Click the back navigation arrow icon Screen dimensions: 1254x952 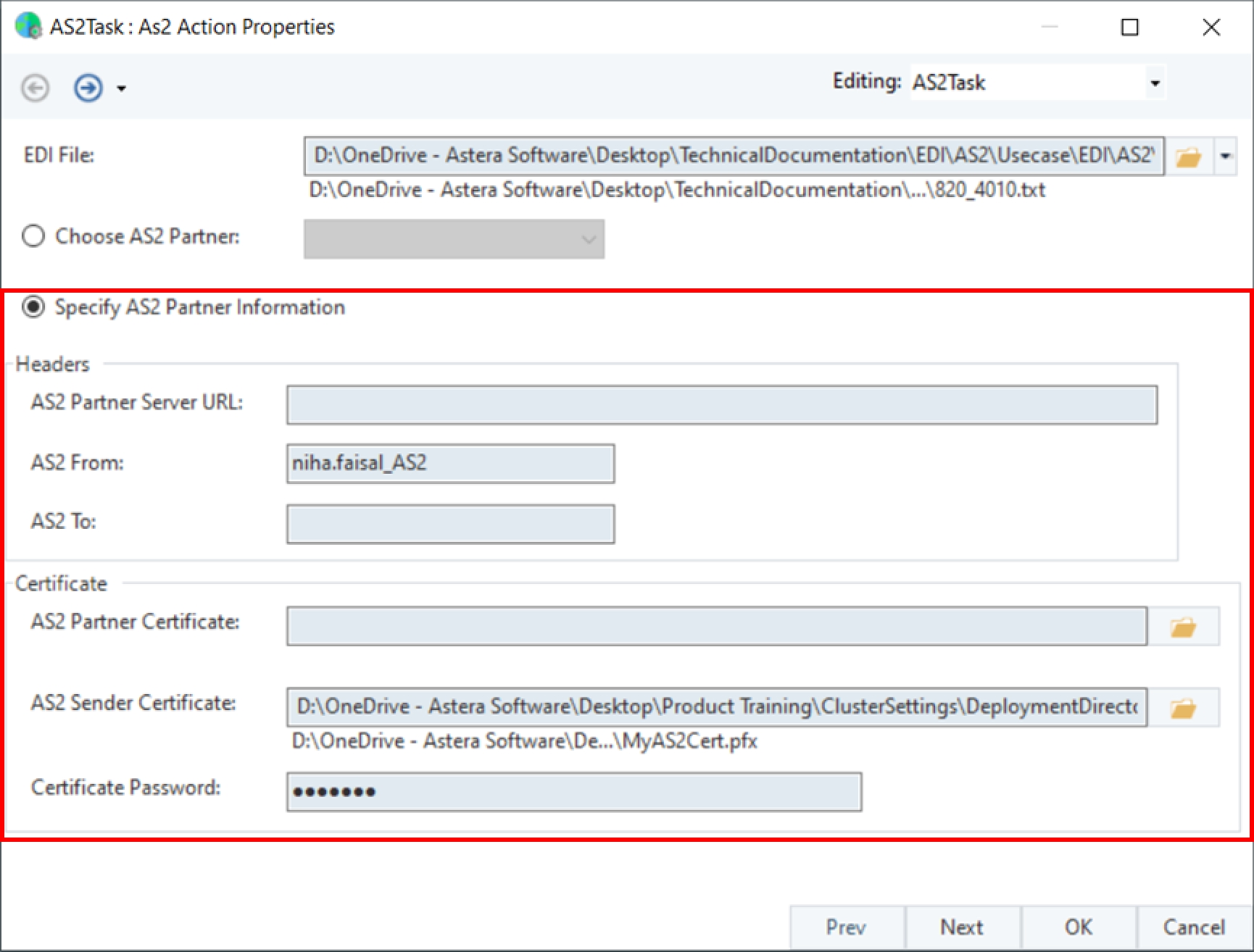coord(35,88)
